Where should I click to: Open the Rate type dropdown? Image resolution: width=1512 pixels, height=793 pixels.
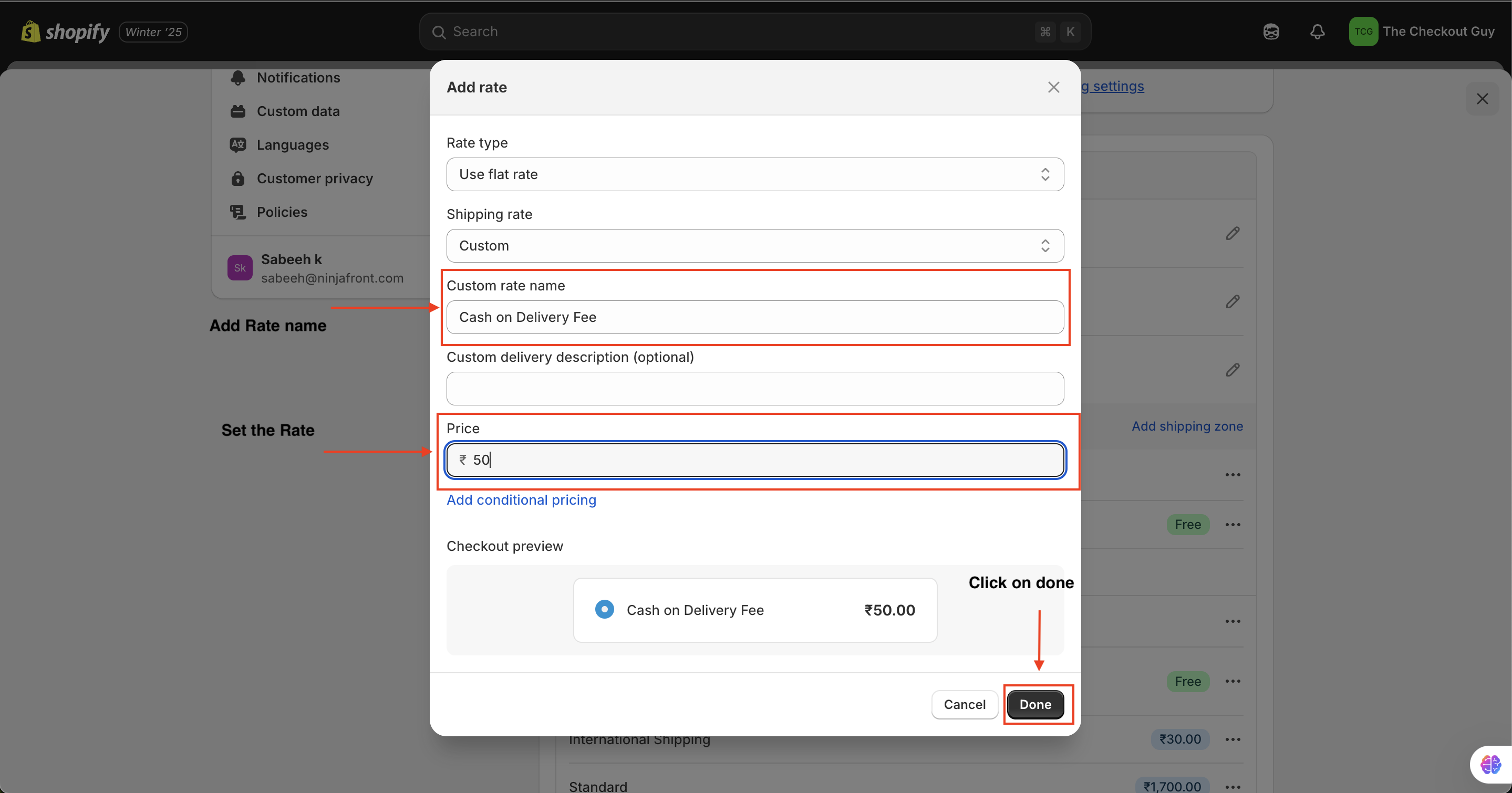755,174
